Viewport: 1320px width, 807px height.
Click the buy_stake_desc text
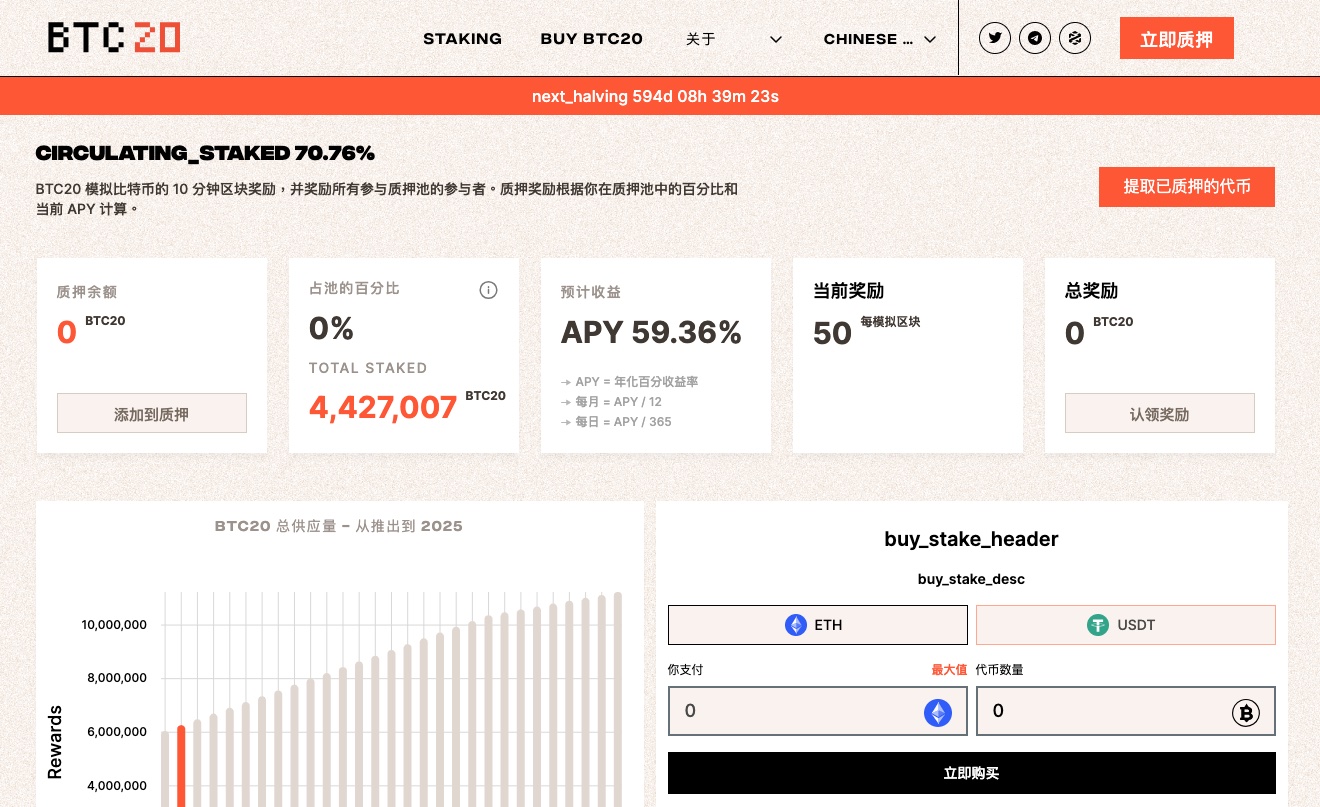[x=972, y=579]
